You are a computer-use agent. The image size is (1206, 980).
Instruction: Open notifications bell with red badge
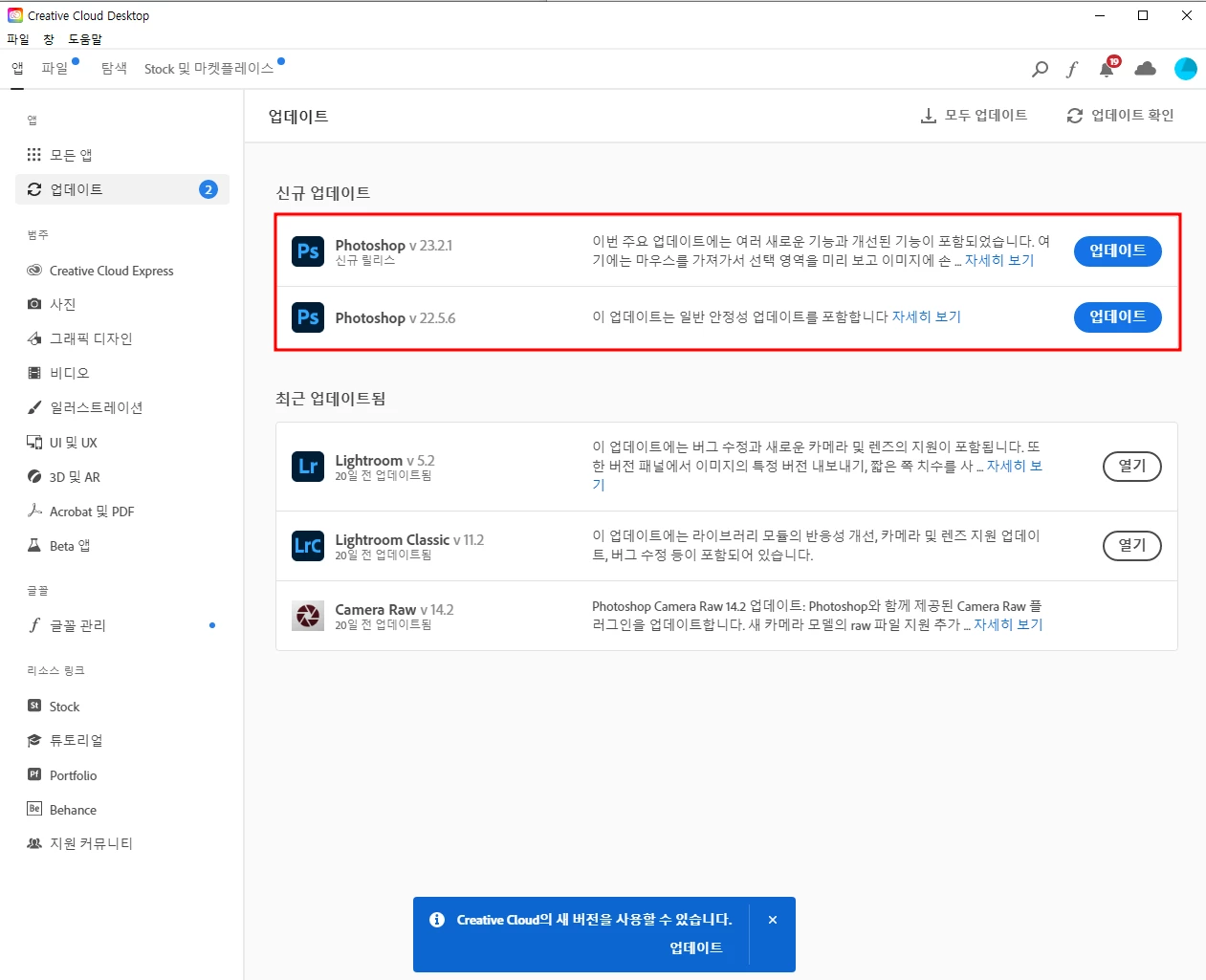pos(1107,67)
